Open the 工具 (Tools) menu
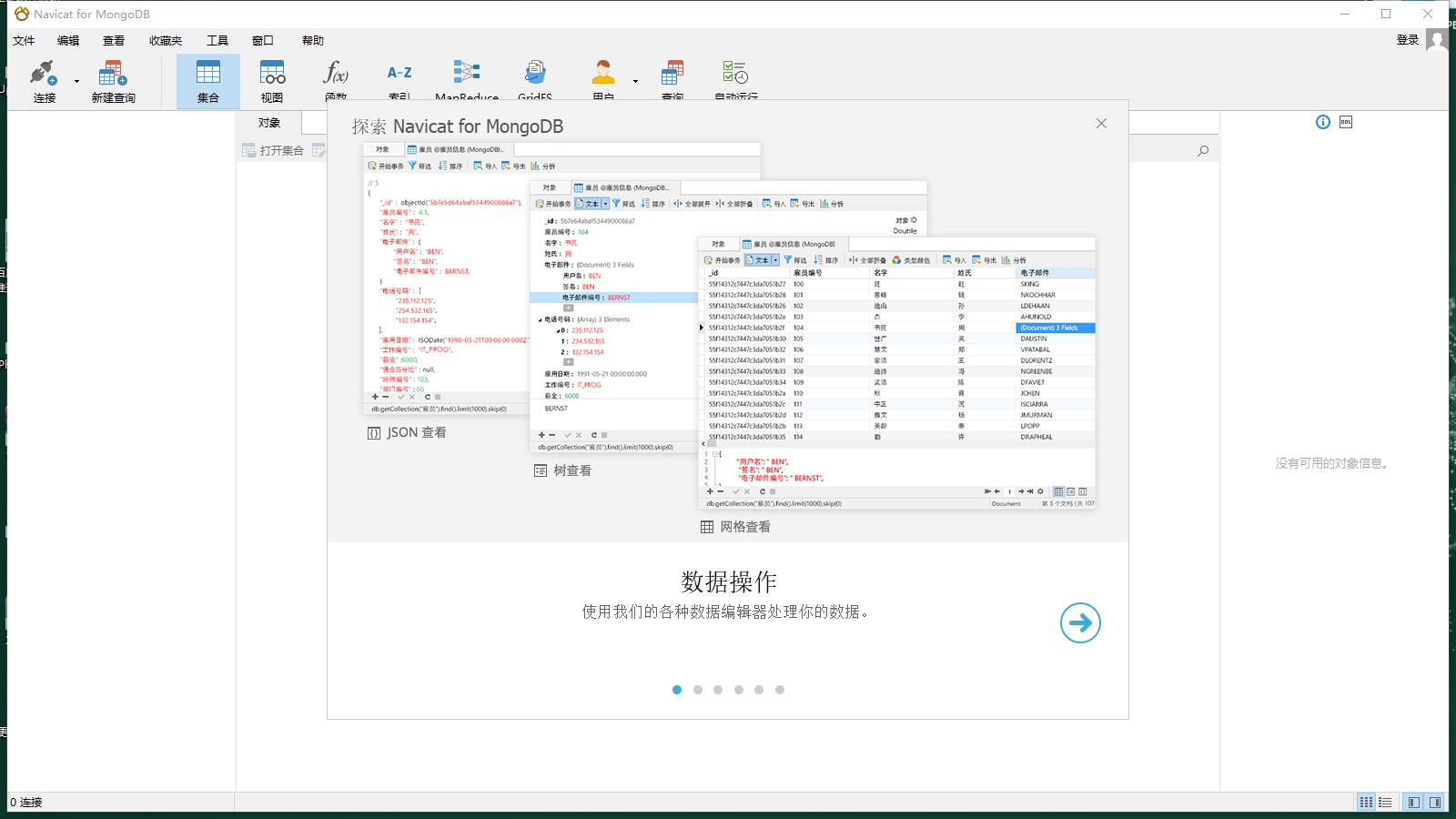 click(x=217, y=41)
